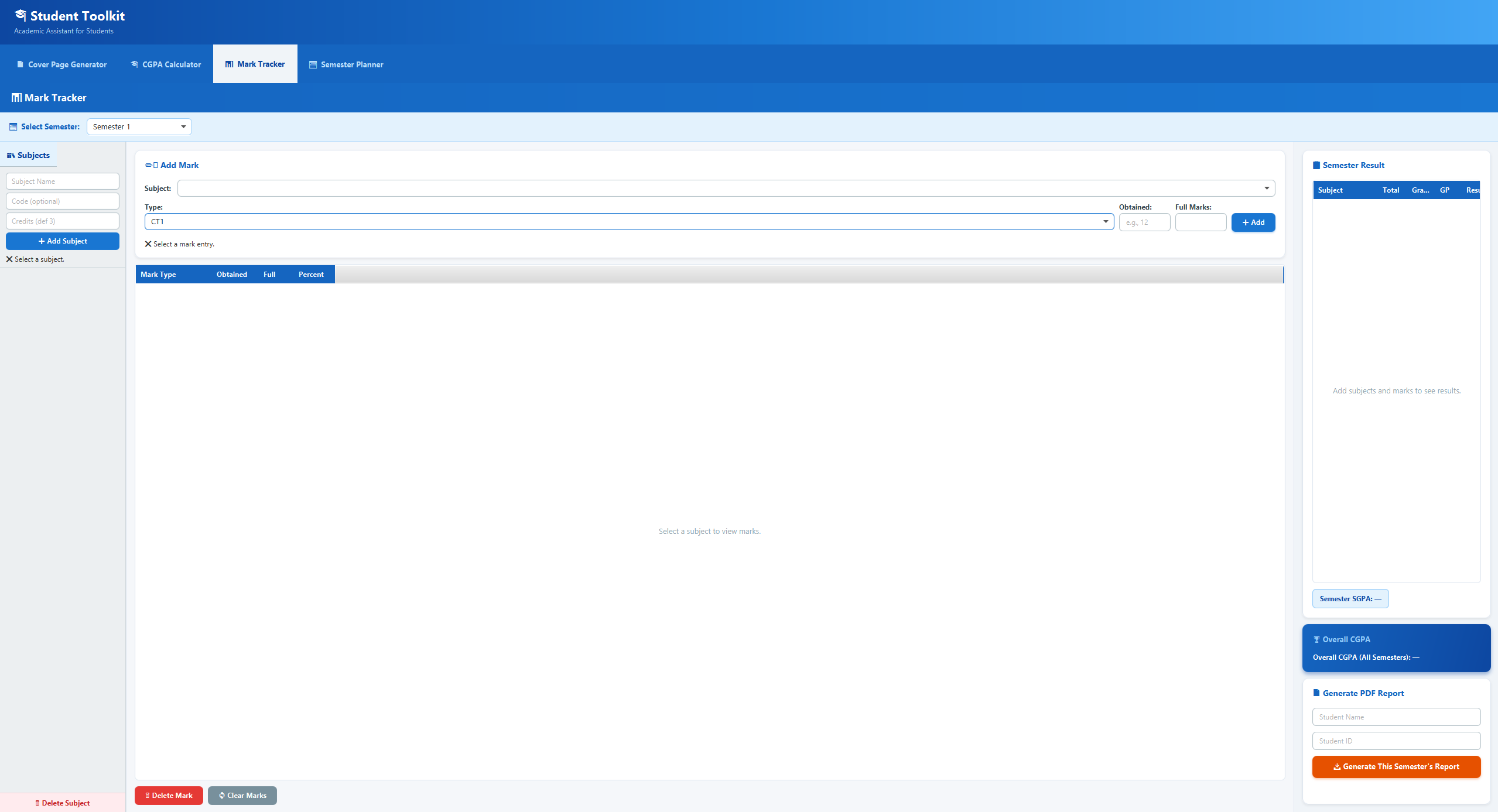
Task: Click the X icon beside 'Select a subject.'
Action: pyautogui.click(x=9, y=259)
